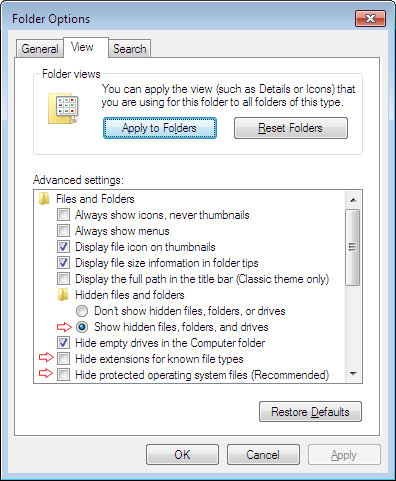
Task: Toggle the Always show menus checkbox
Action: pyautogui.click(x=63, y=231)
